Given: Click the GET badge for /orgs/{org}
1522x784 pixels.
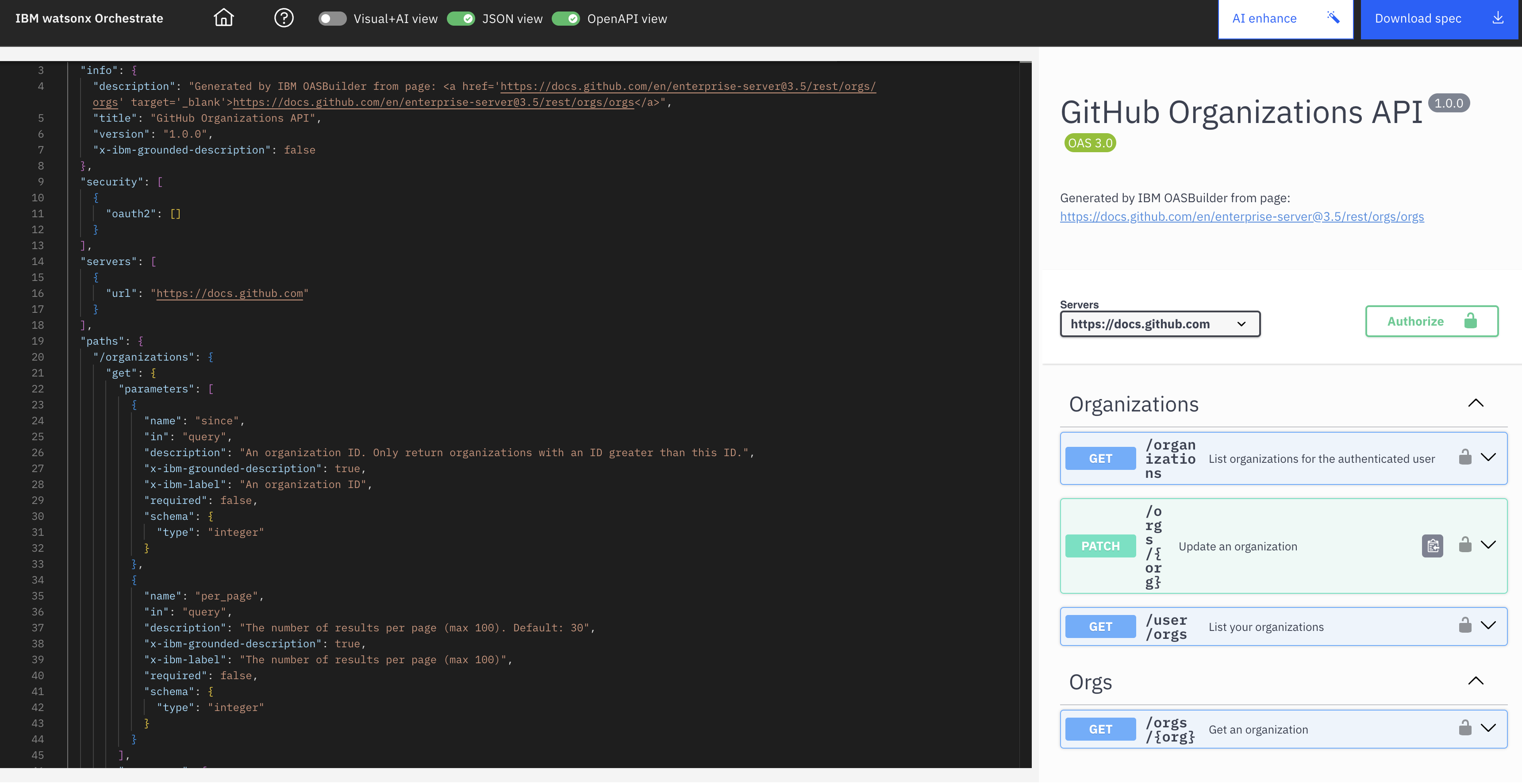Looking at the screenshot, I should (1100, 730).
